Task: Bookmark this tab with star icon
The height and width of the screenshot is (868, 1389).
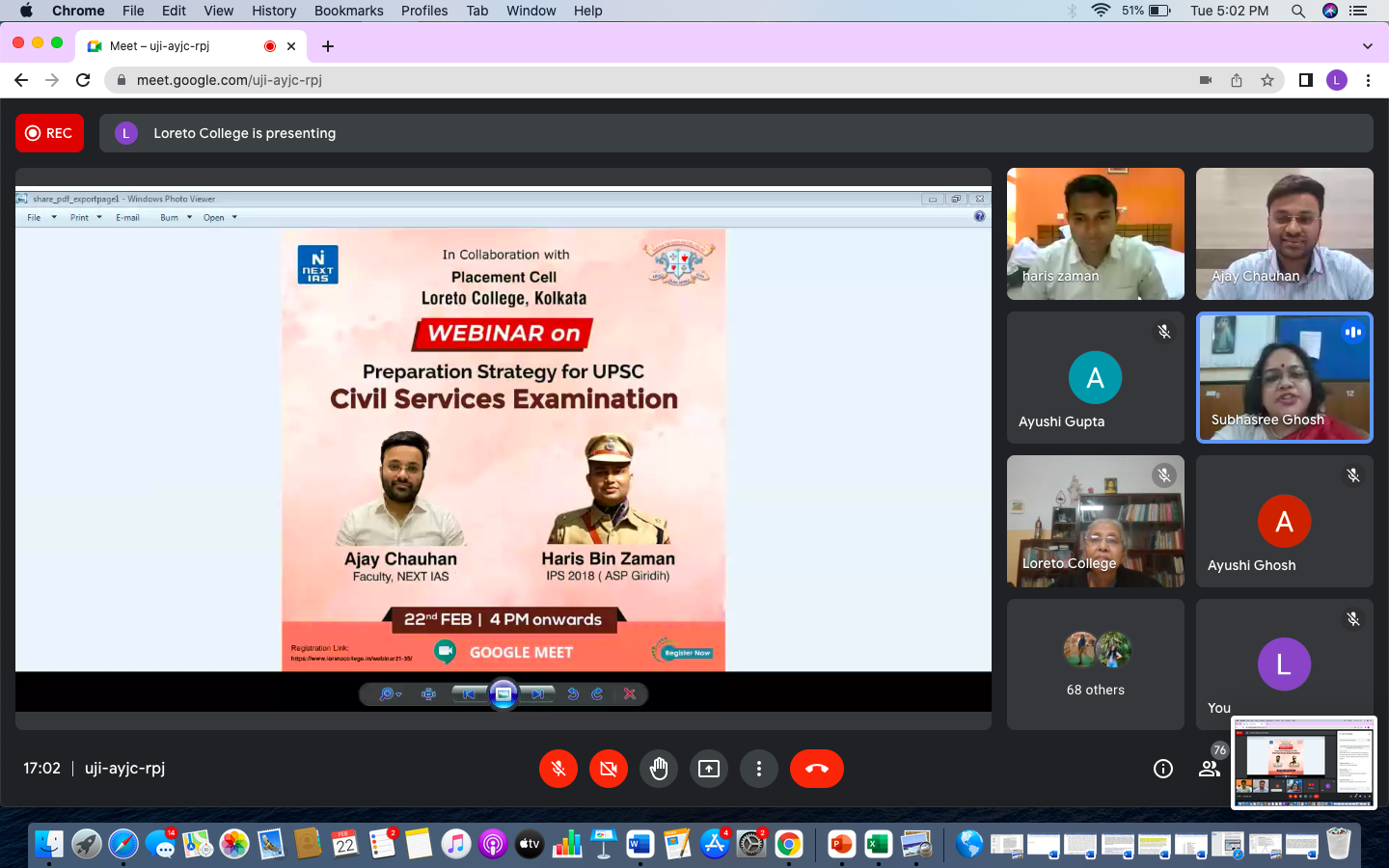Action: (x=1267, y=80)
